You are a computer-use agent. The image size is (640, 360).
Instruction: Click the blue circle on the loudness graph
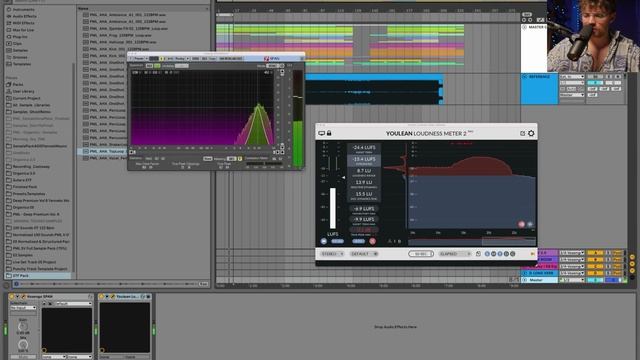pos(530,224)
